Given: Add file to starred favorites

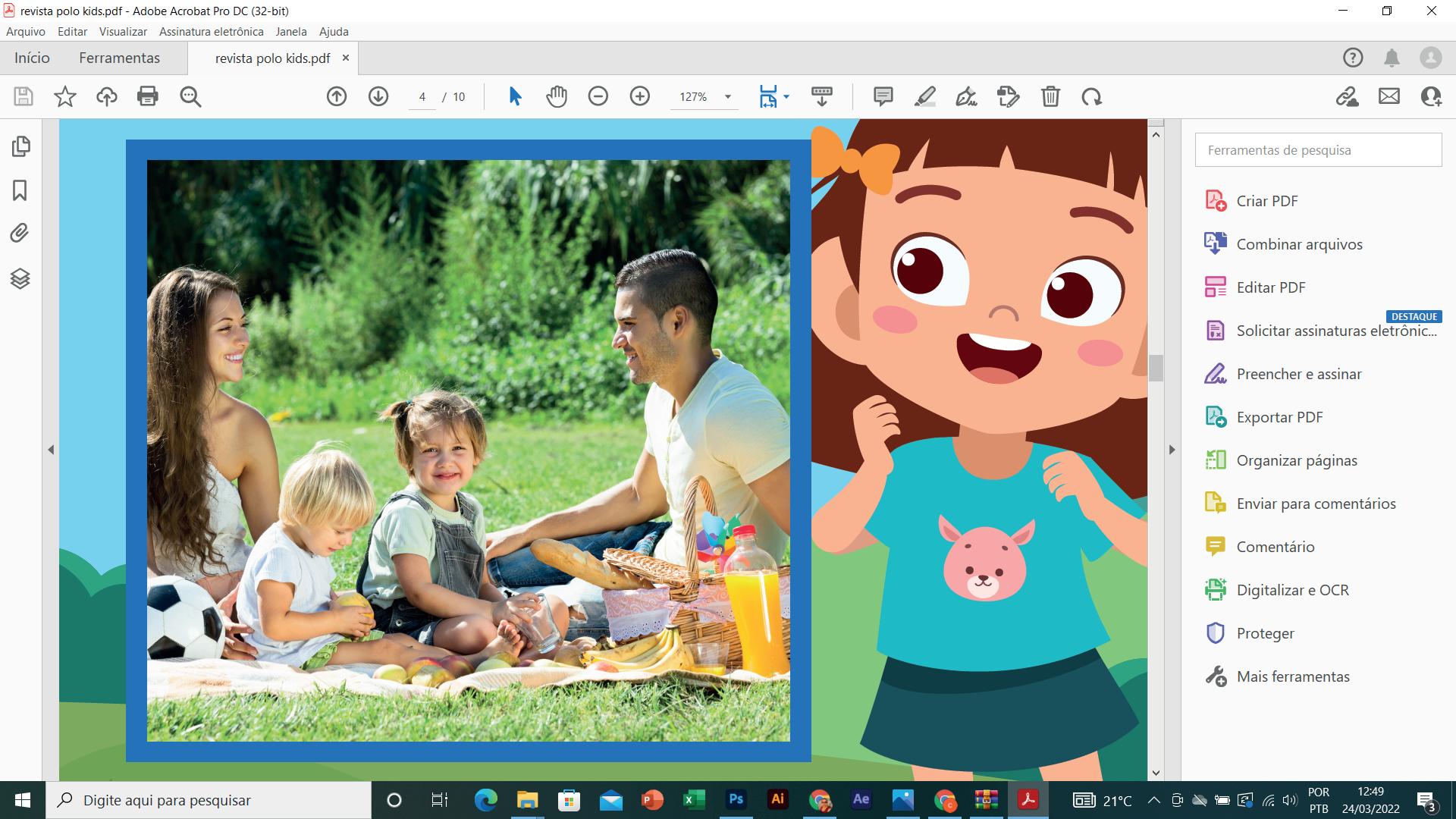Looking at the screenshot, I should click(65, 96).
